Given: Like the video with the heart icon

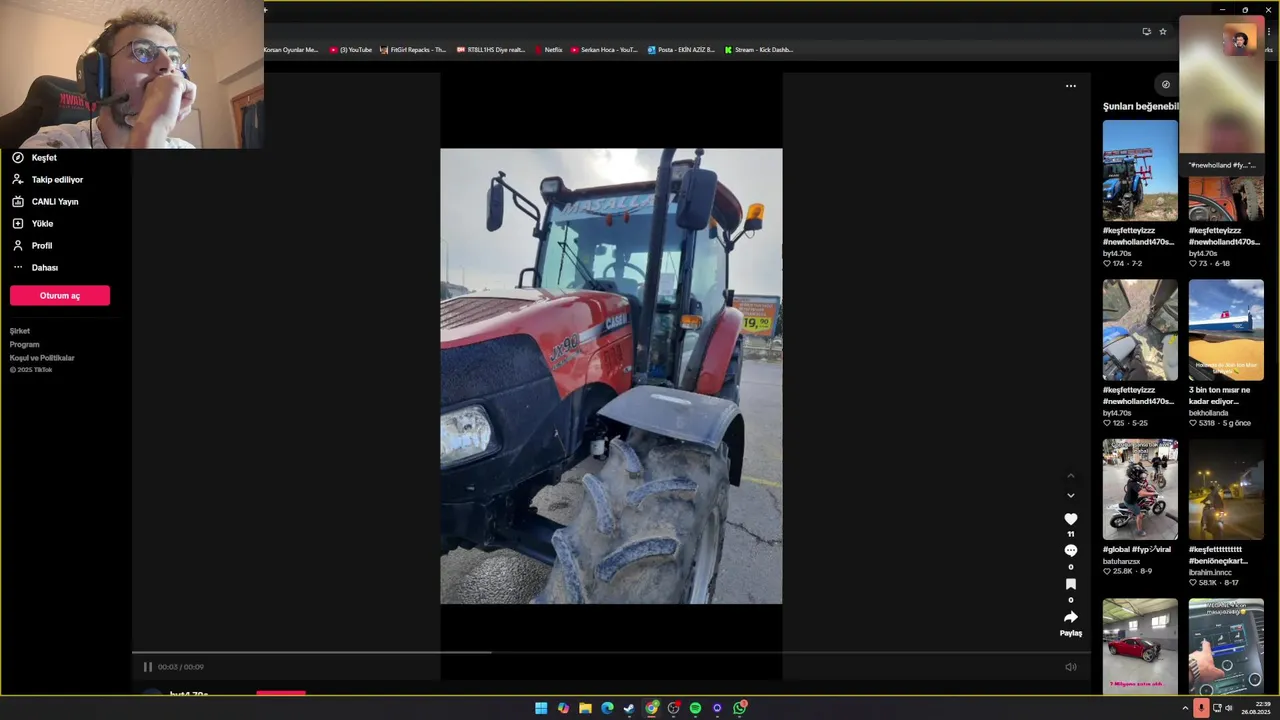Looking at the screenshot, I should 1070,519.
